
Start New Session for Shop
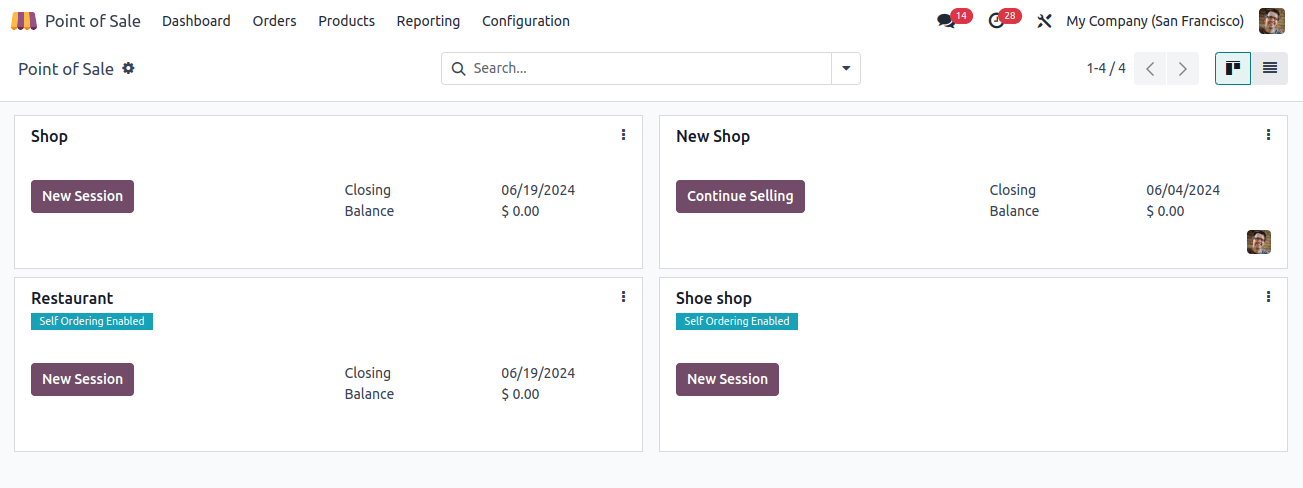pyautogui.click(x=82, y=196)
